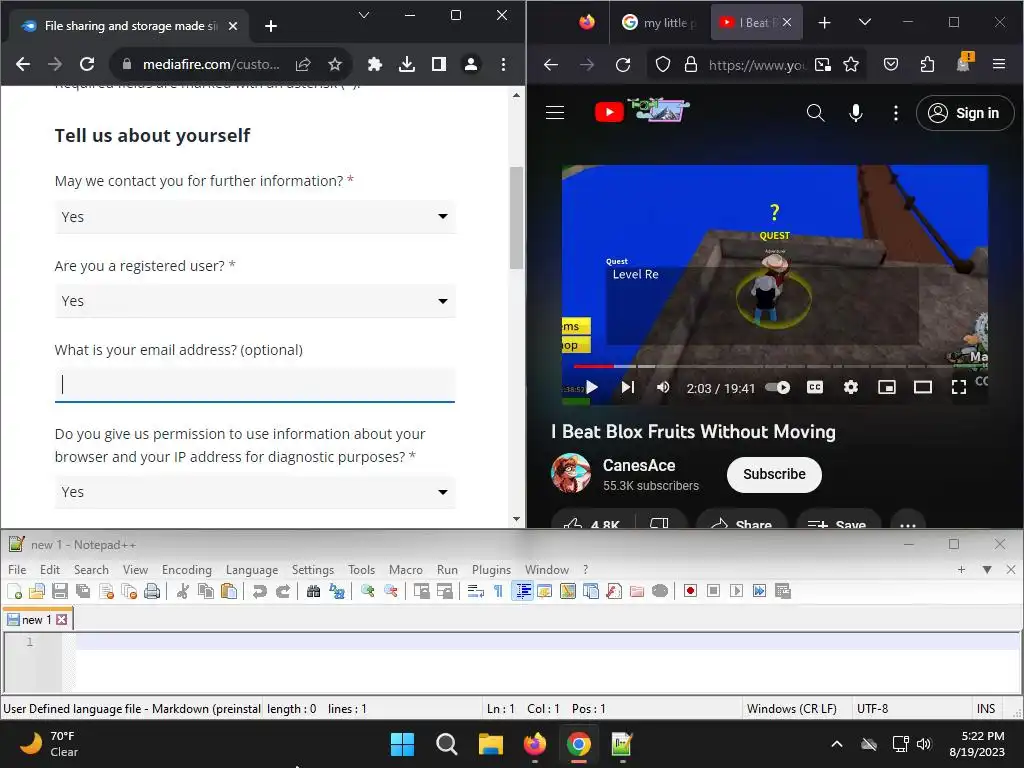
Task: Toggle Word wrap in Notepad++ toolbar
Action: [x=475, y=591]
